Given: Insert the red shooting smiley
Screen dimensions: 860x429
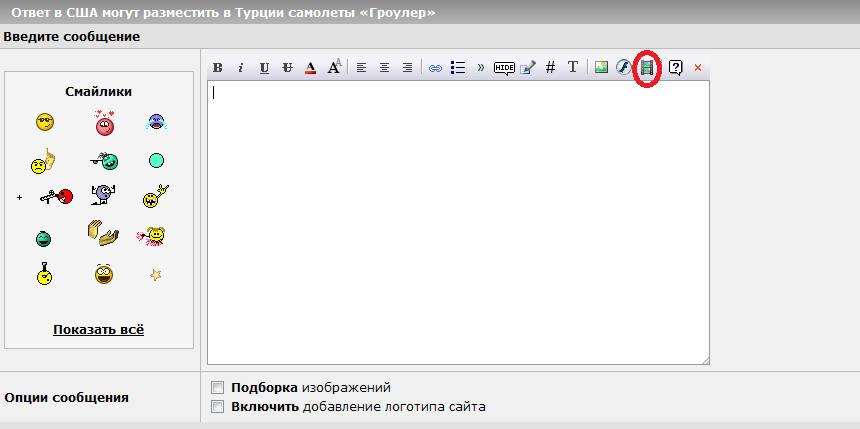Looking at the screenshot, I should (56, 196).
